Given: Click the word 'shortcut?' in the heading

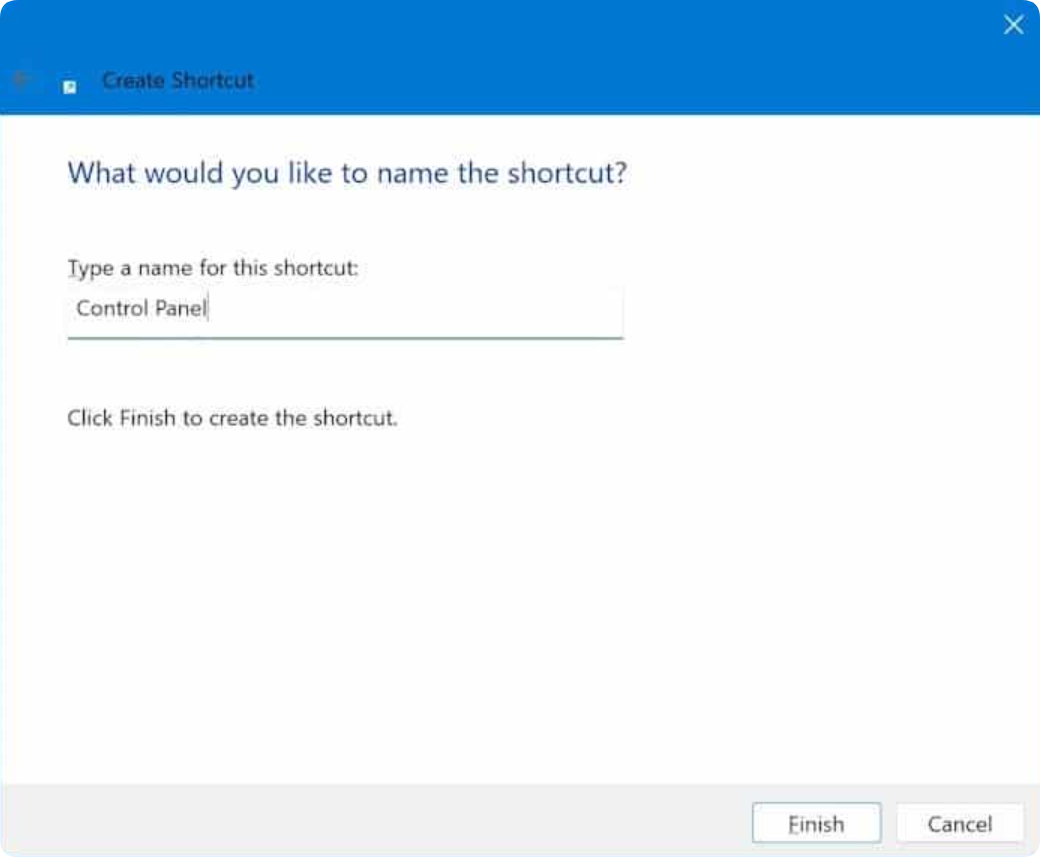Looking at the screenshot, I should point(567,173).
